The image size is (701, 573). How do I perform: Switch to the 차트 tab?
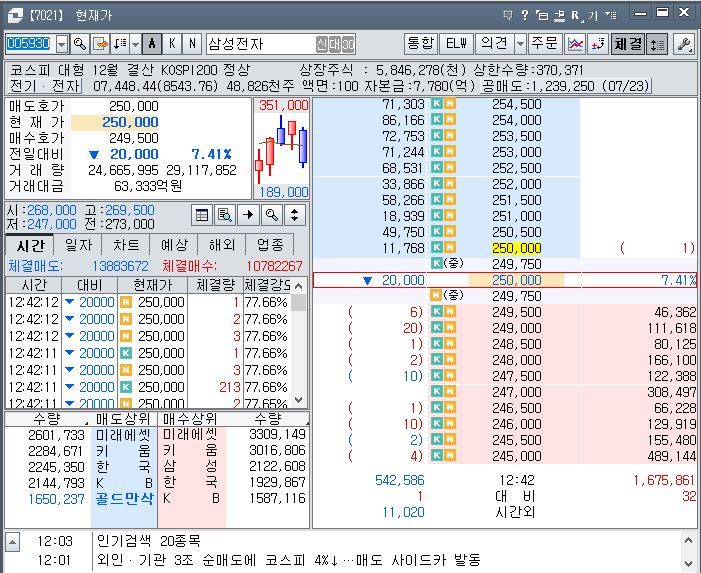tap(127, 245)
